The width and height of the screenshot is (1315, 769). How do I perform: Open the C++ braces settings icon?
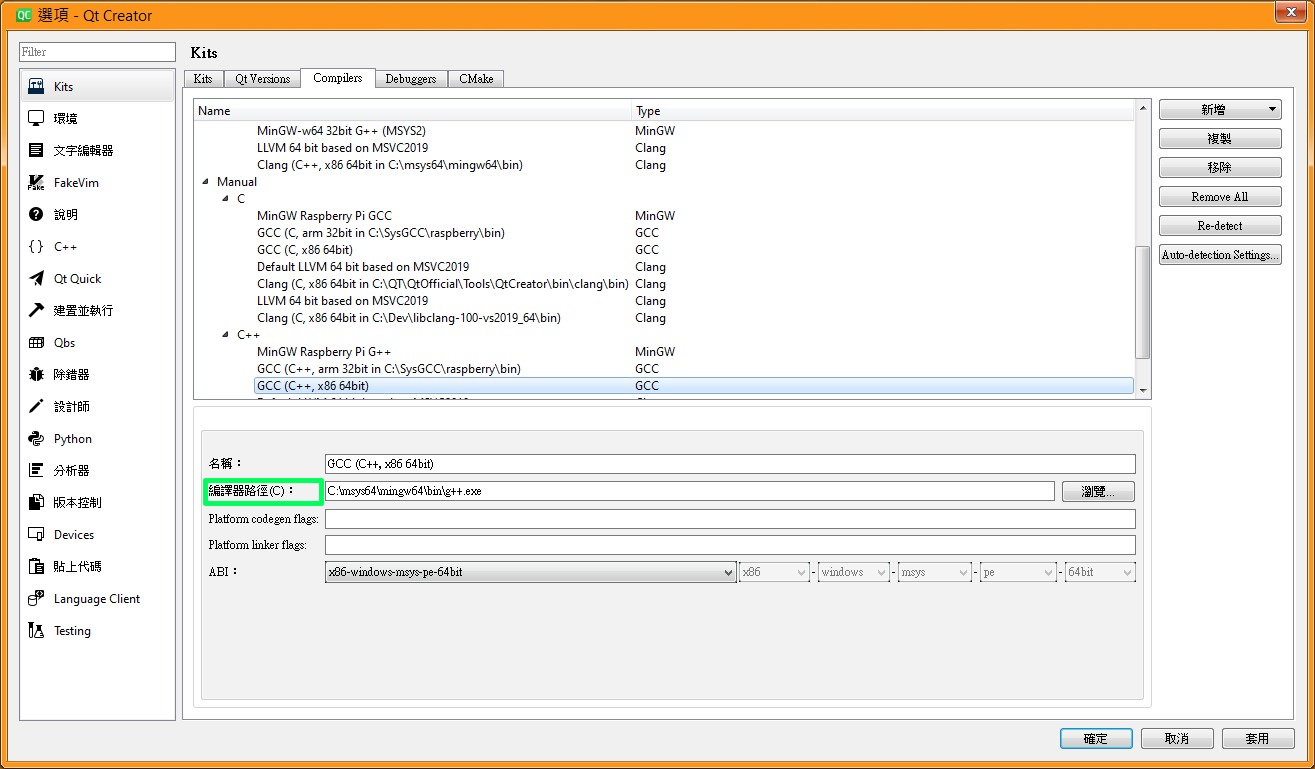[x=36, y=247]
